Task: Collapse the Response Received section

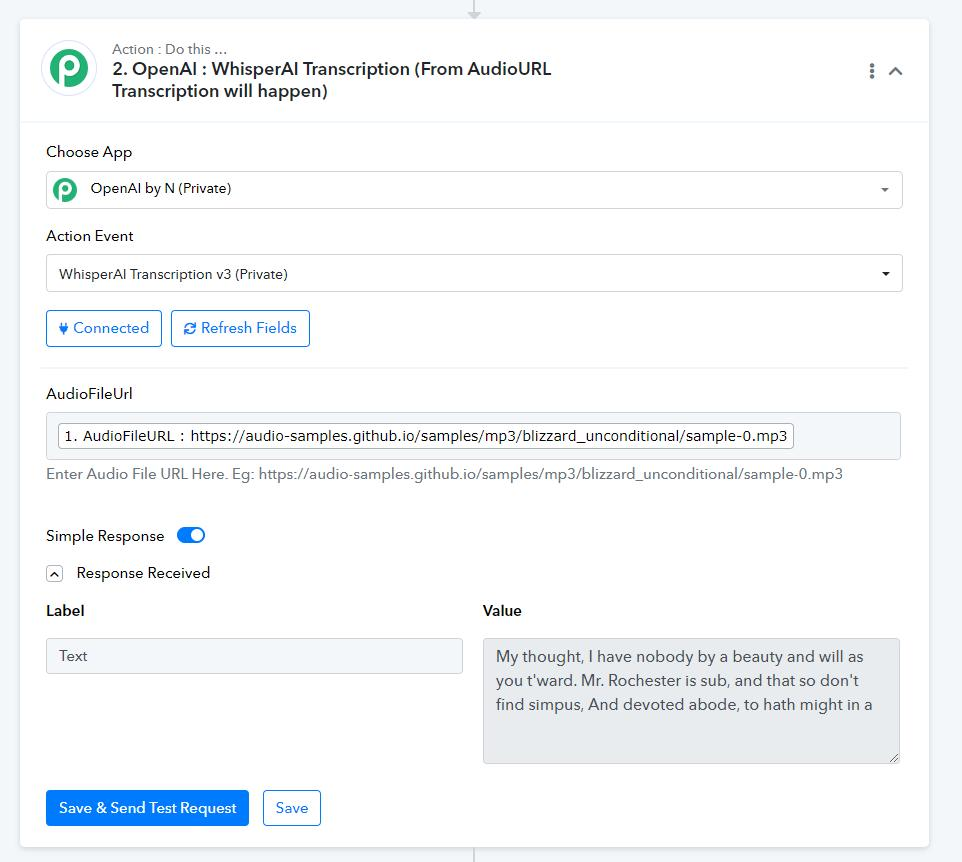Action: coord(55,573)
